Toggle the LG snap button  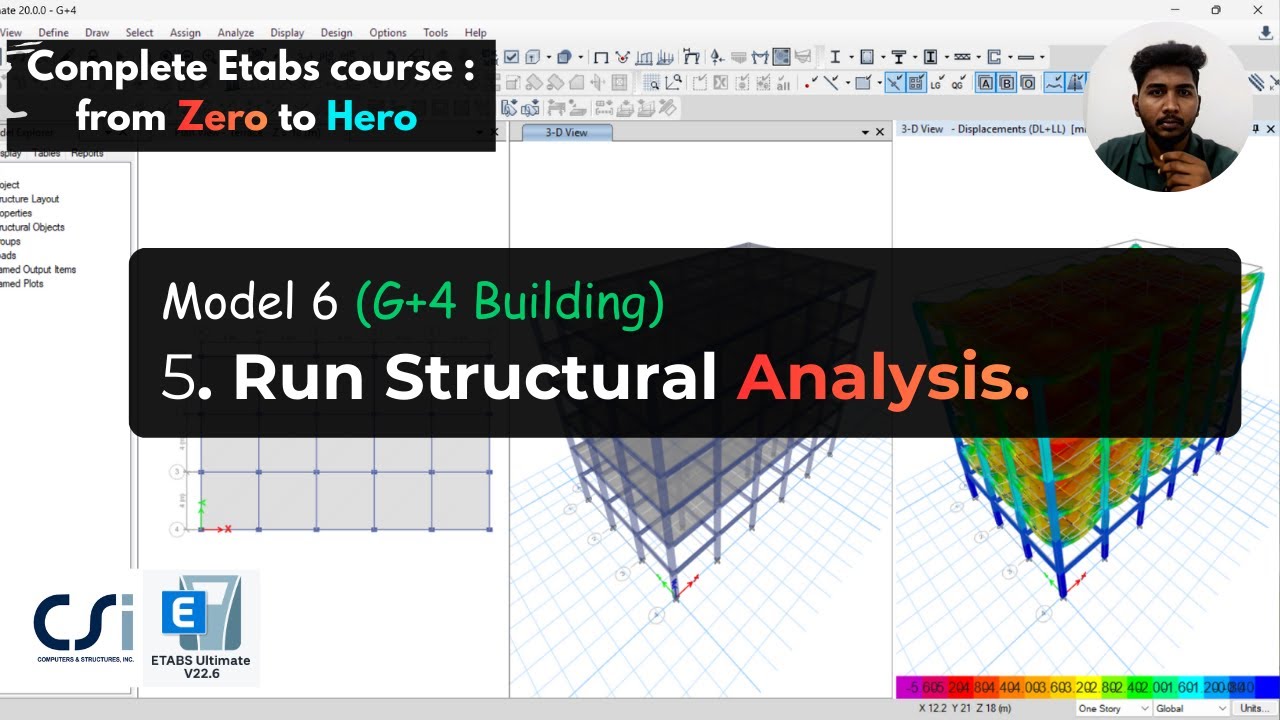point(937,83)
